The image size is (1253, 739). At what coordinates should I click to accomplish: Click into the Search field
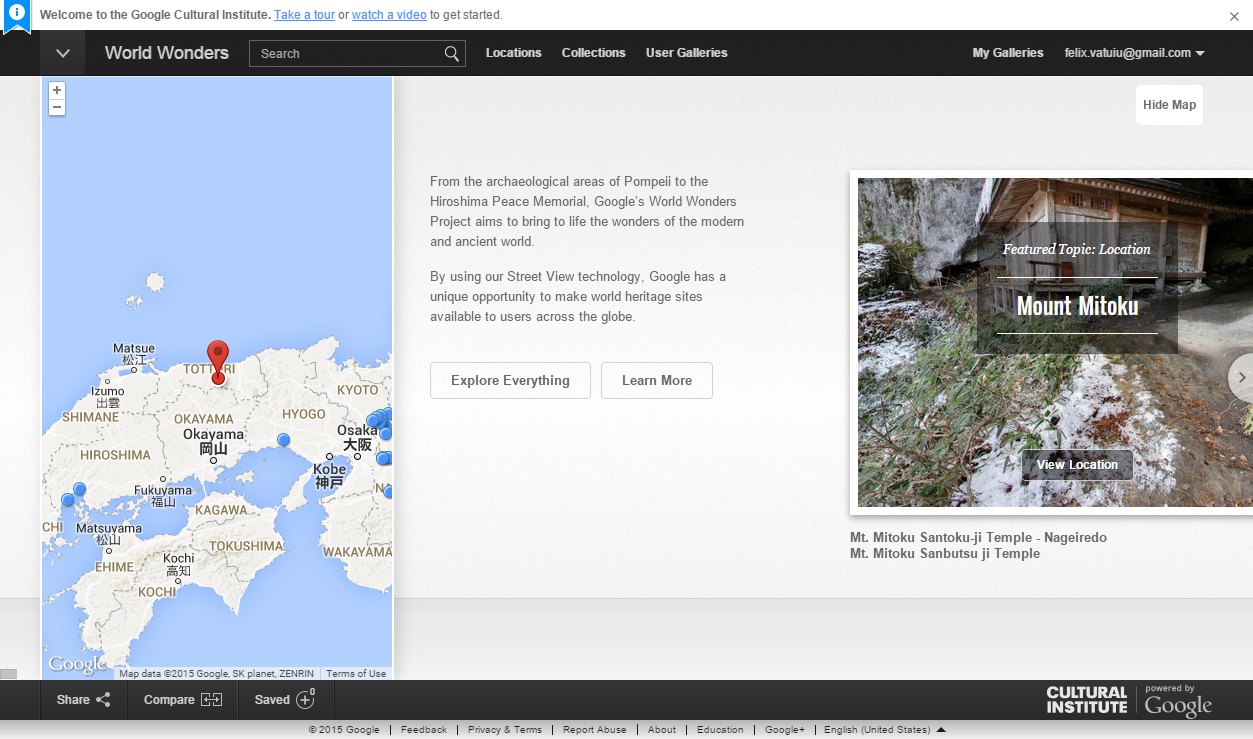pos(345,54)
